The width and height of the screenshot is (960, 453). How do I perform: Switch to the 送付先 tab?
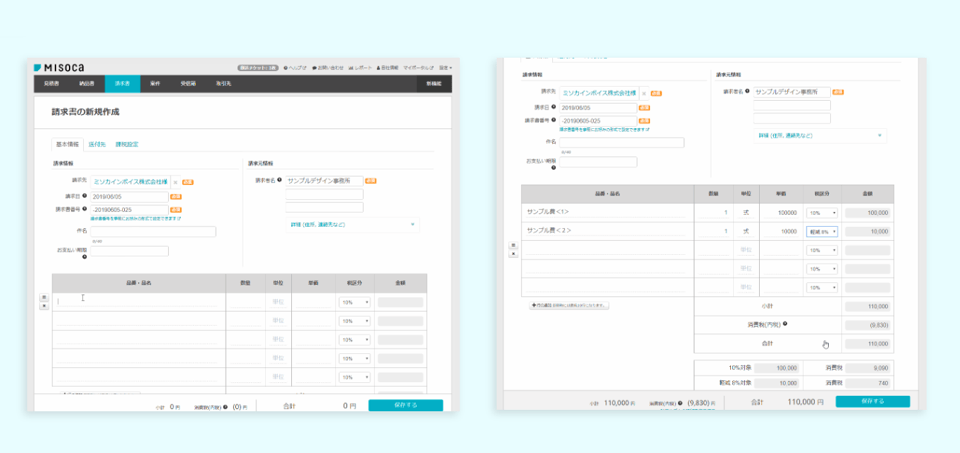[97, 144]
